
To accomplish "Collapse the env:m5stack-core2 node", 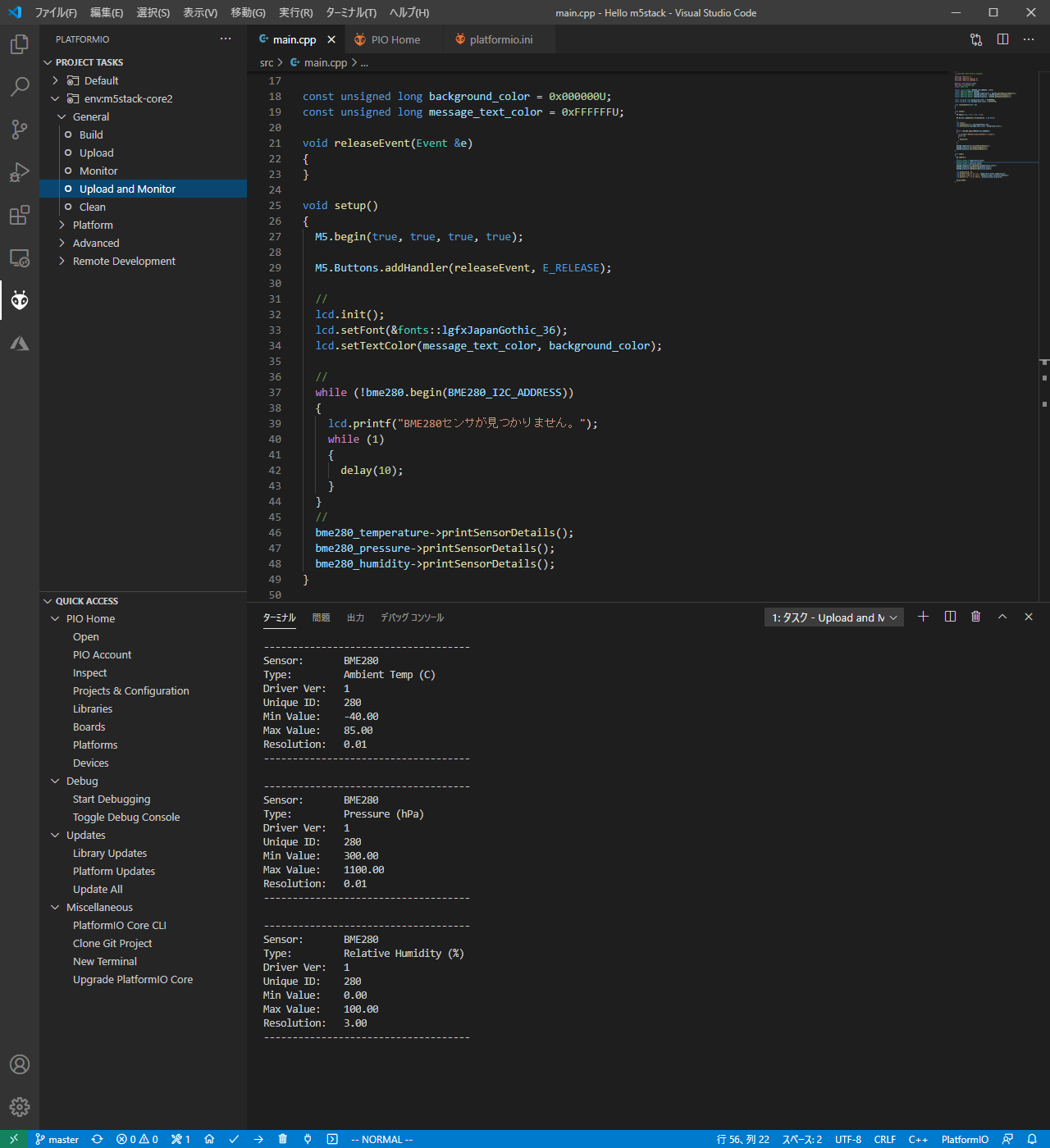I will (55, 98).
